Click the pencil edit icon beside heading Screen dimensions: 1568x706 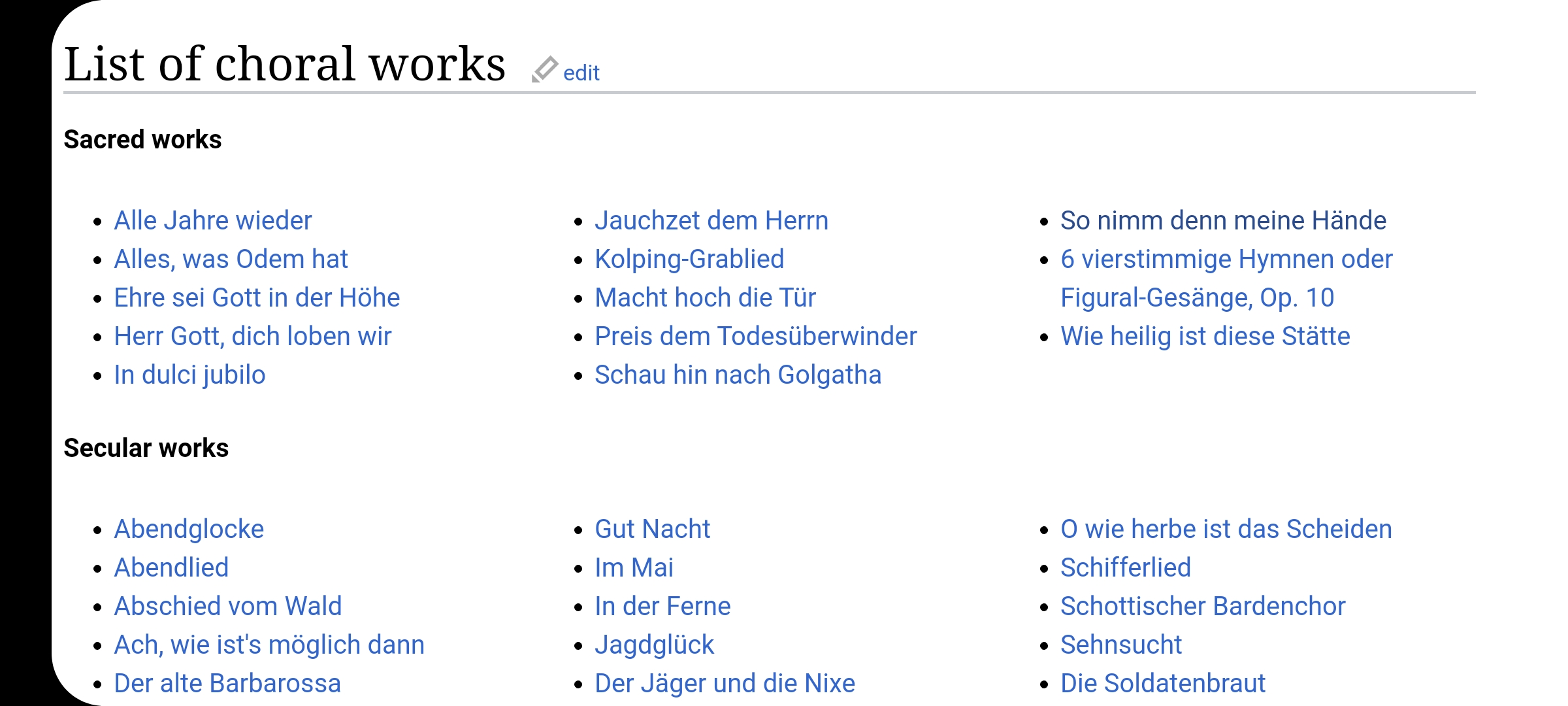(544, 70)
